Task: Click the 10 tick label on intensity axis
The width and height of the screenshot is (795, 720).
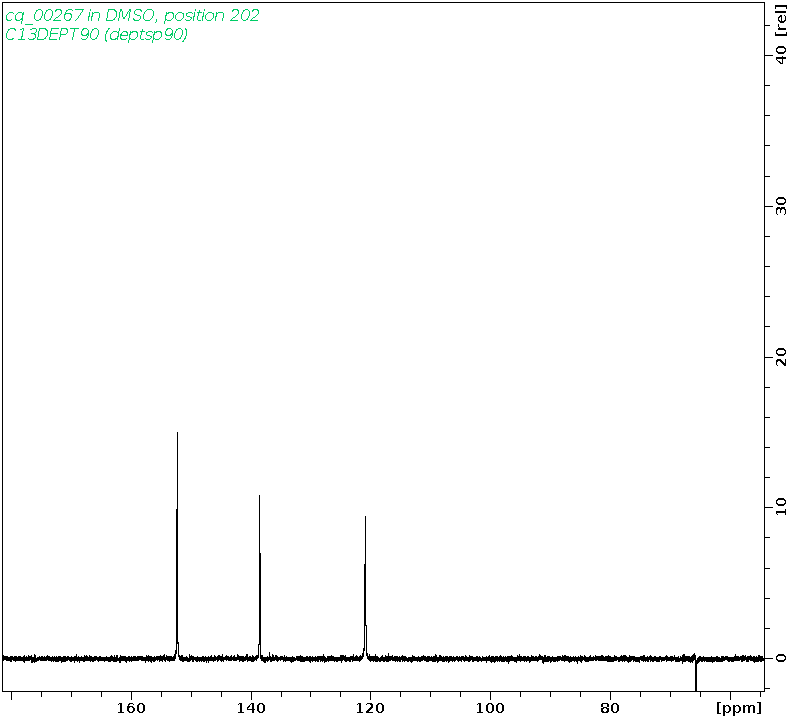Action: [781, 507]
